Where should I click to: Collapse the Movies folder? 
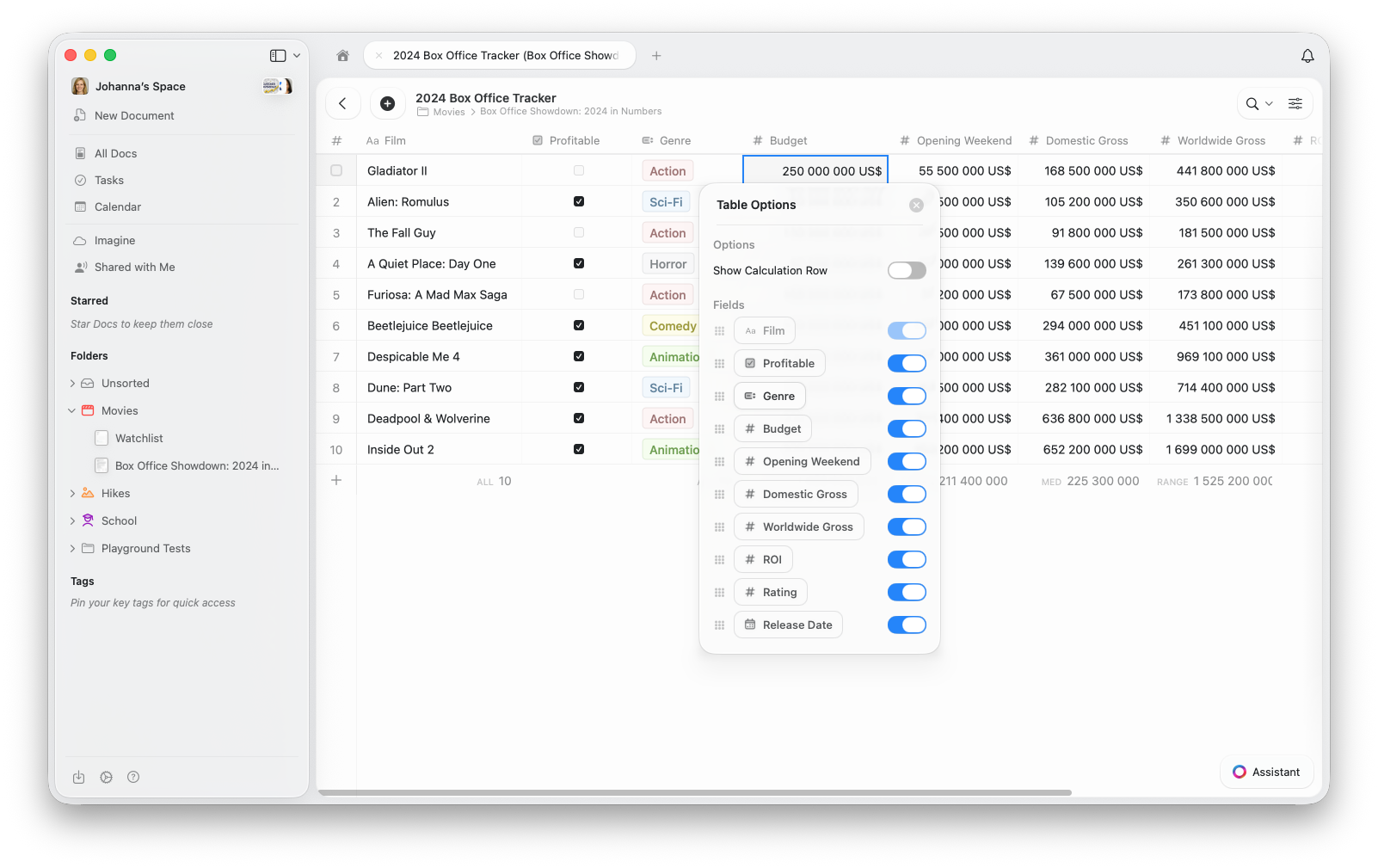[72, 410]
